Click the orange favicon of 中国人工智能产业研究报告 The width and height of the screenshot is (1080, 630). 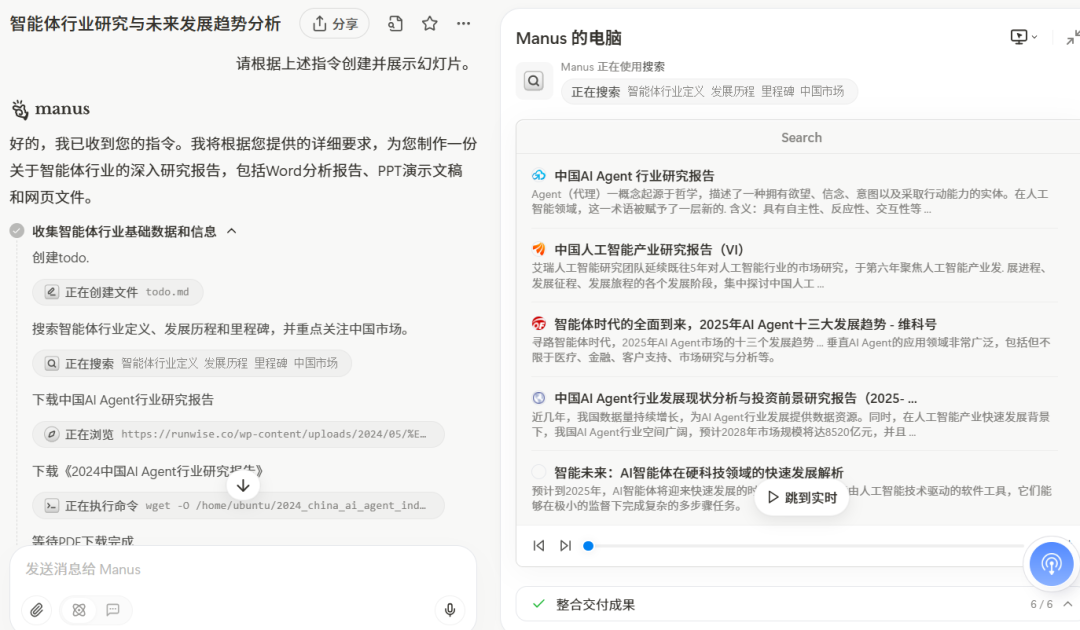tap(539, 249)
